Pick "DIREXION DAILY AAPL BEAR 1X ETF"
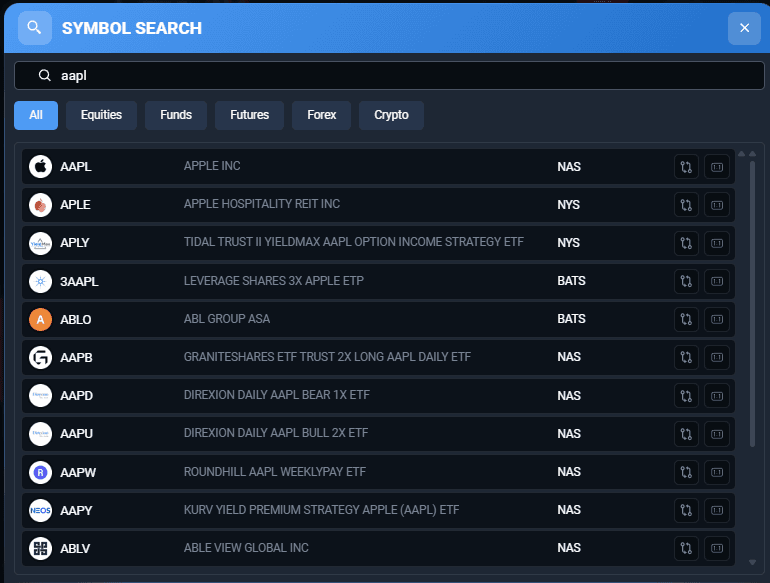 click(276, 395)
